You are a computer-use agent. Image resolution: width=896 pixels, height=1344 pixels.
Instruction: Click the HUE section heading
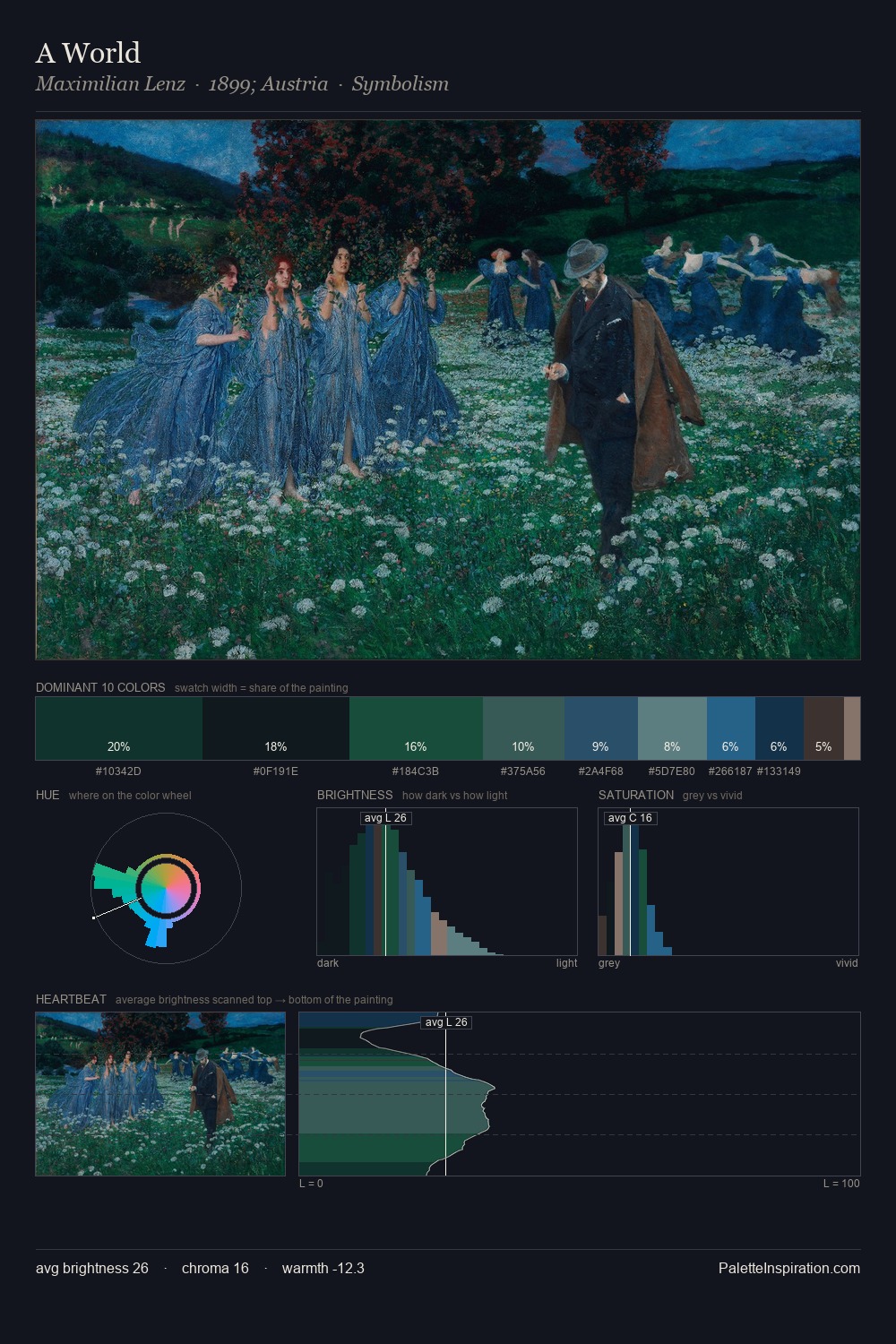[47, 795]
